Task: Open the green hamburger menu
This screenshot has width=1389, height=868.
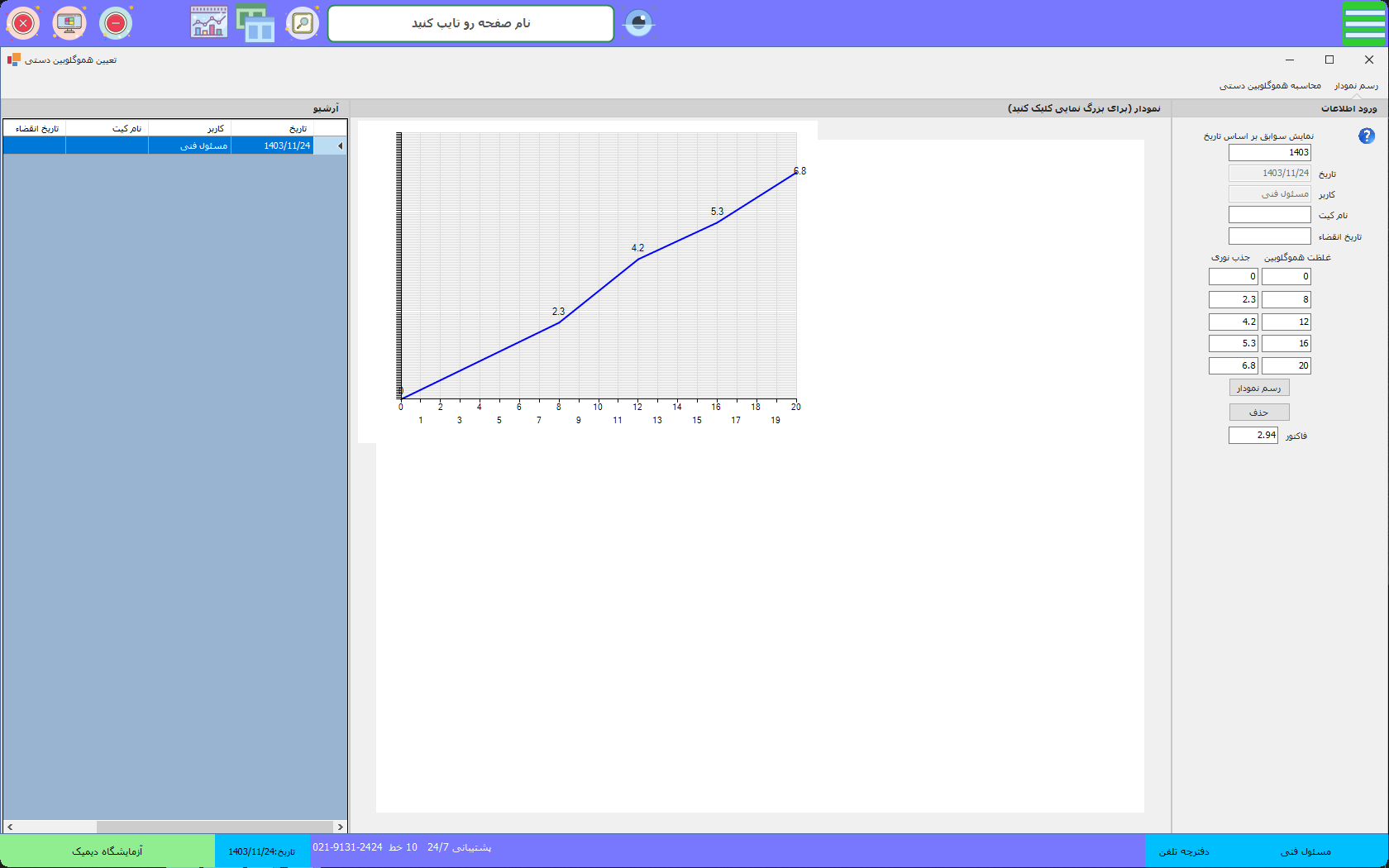Action: (x=1364, y=23)
